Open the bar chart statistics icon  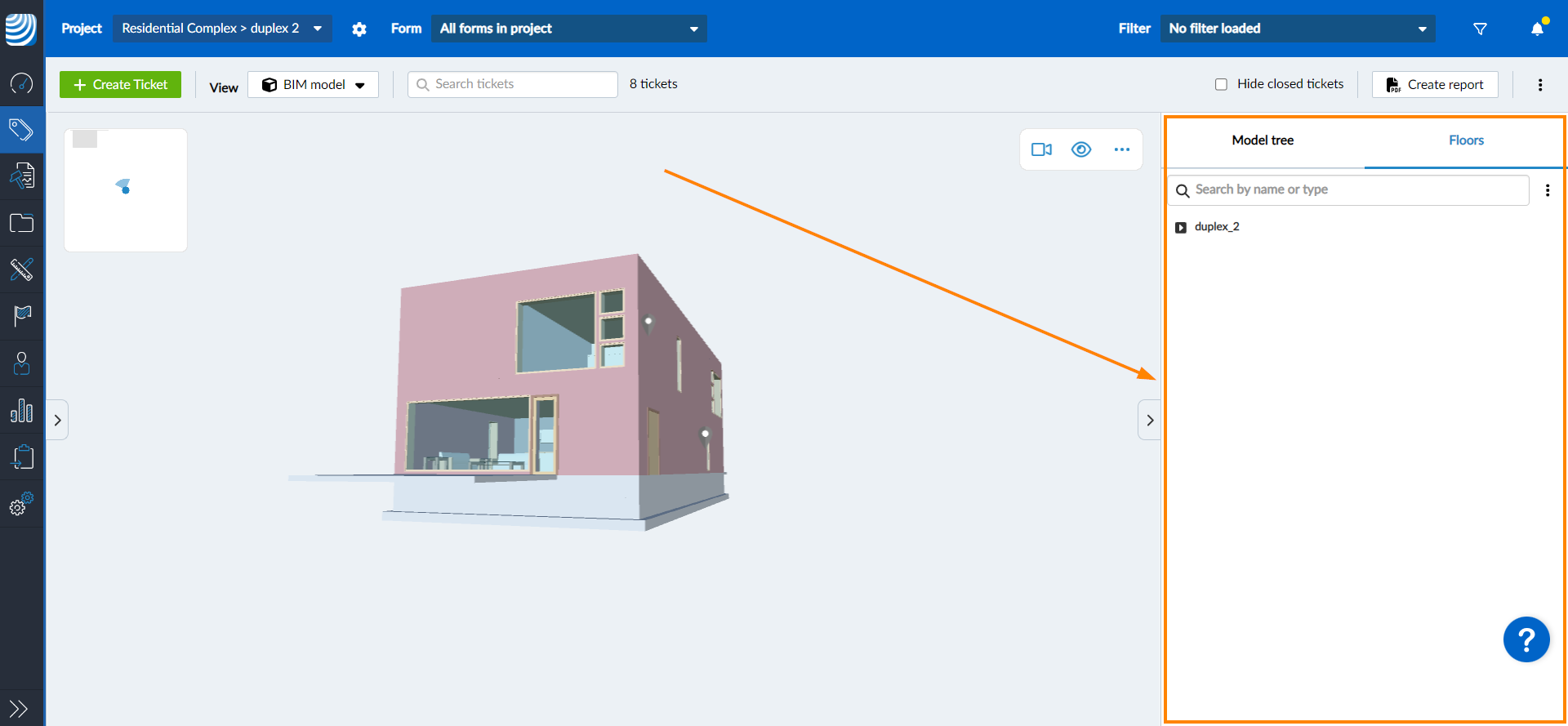coord(22,411)
